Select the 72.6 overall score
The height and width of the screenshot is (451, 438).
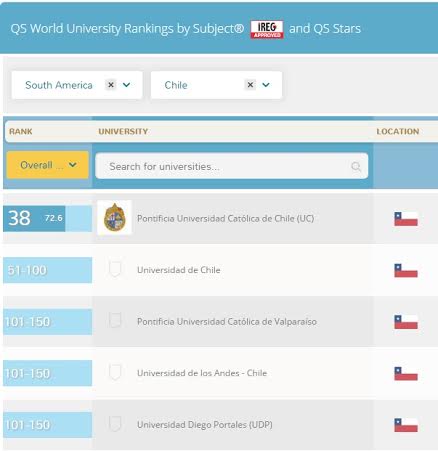[x=54, y=218]
